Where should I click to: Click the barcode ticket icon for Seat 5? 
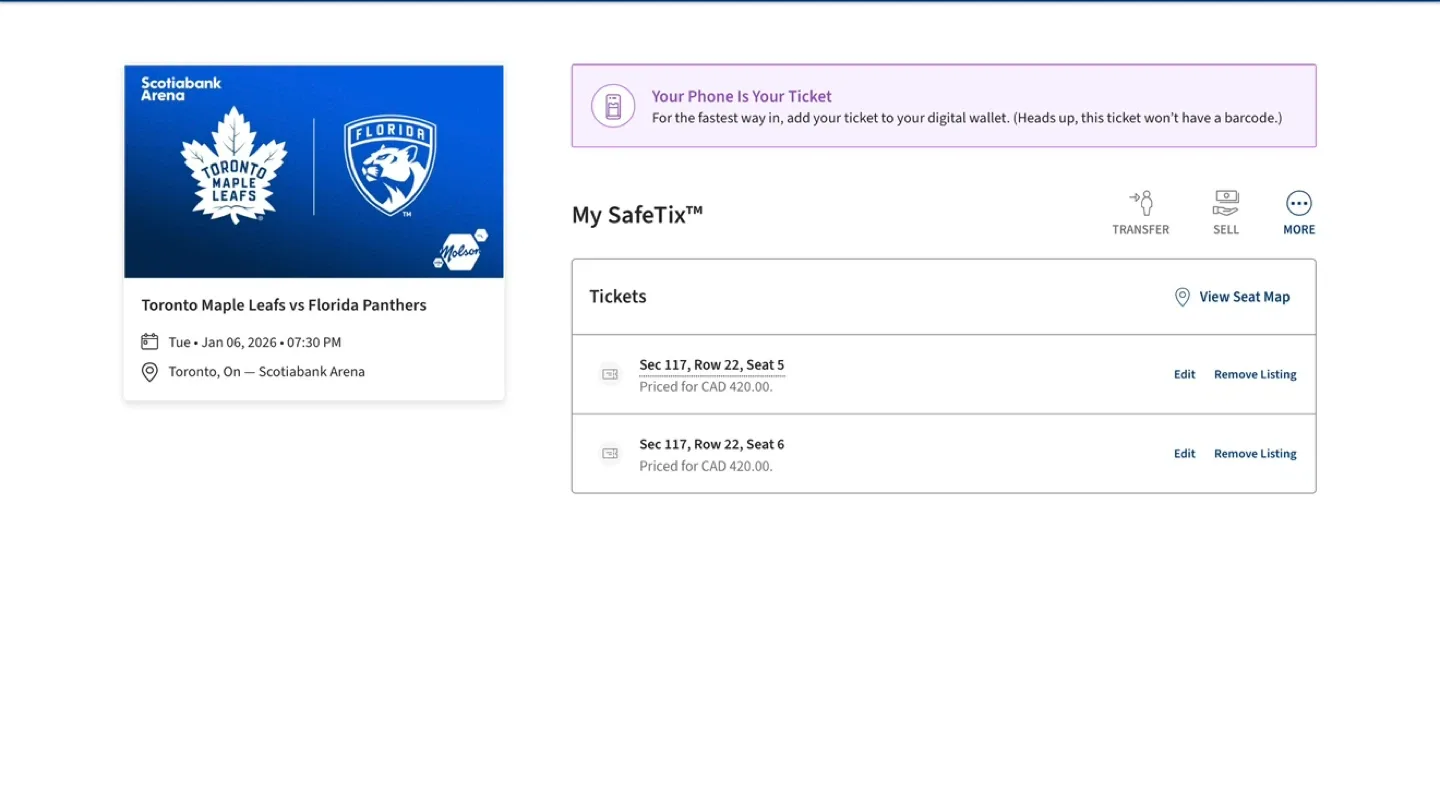[x=609, y=374]
